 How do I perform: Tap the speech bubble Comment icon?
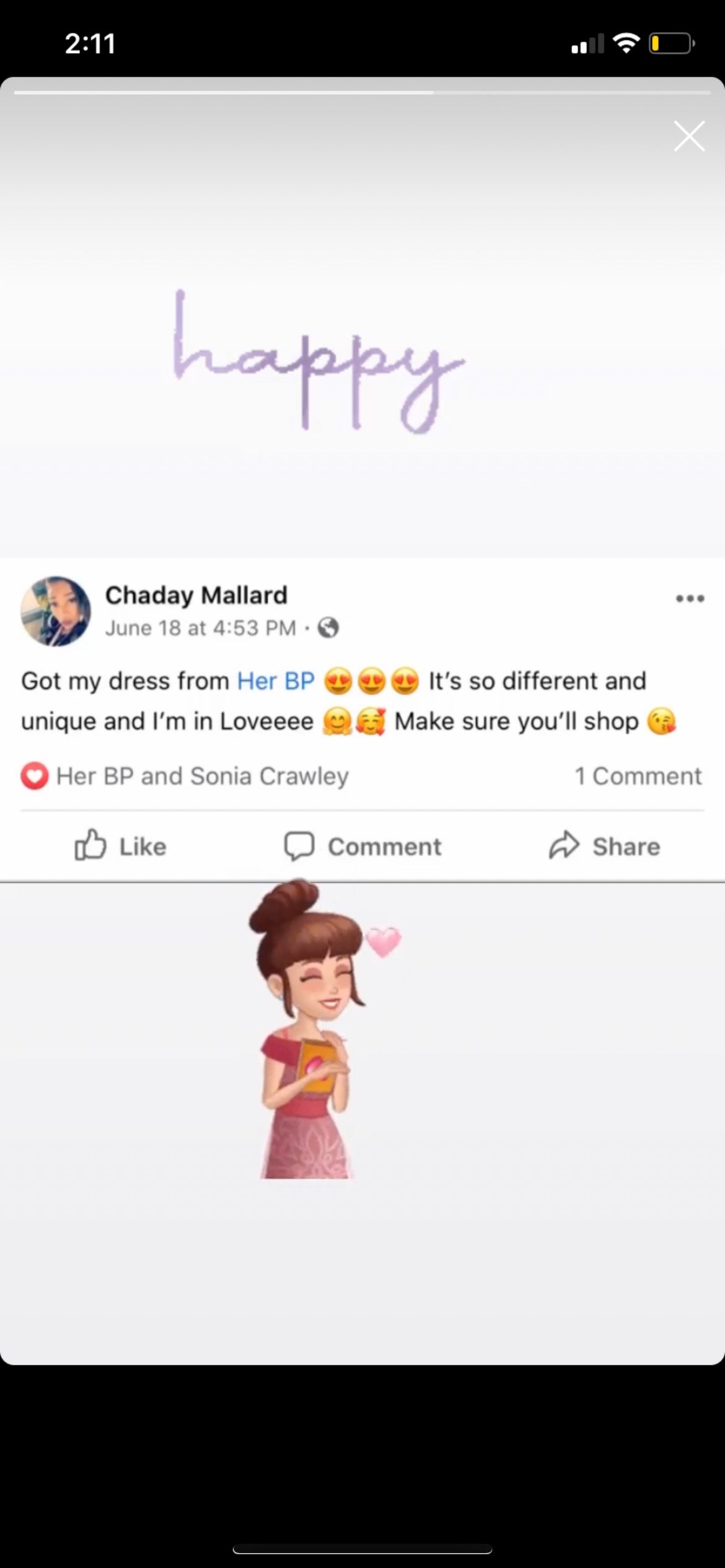click(299, 846)
